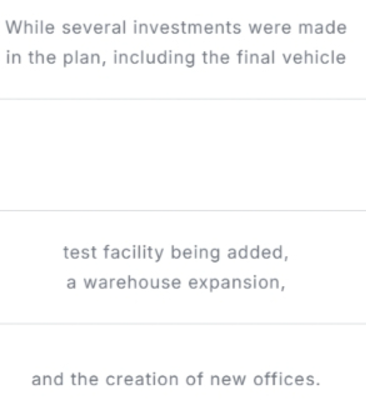
Task: Click the word "including"
Action: (154, 58)
